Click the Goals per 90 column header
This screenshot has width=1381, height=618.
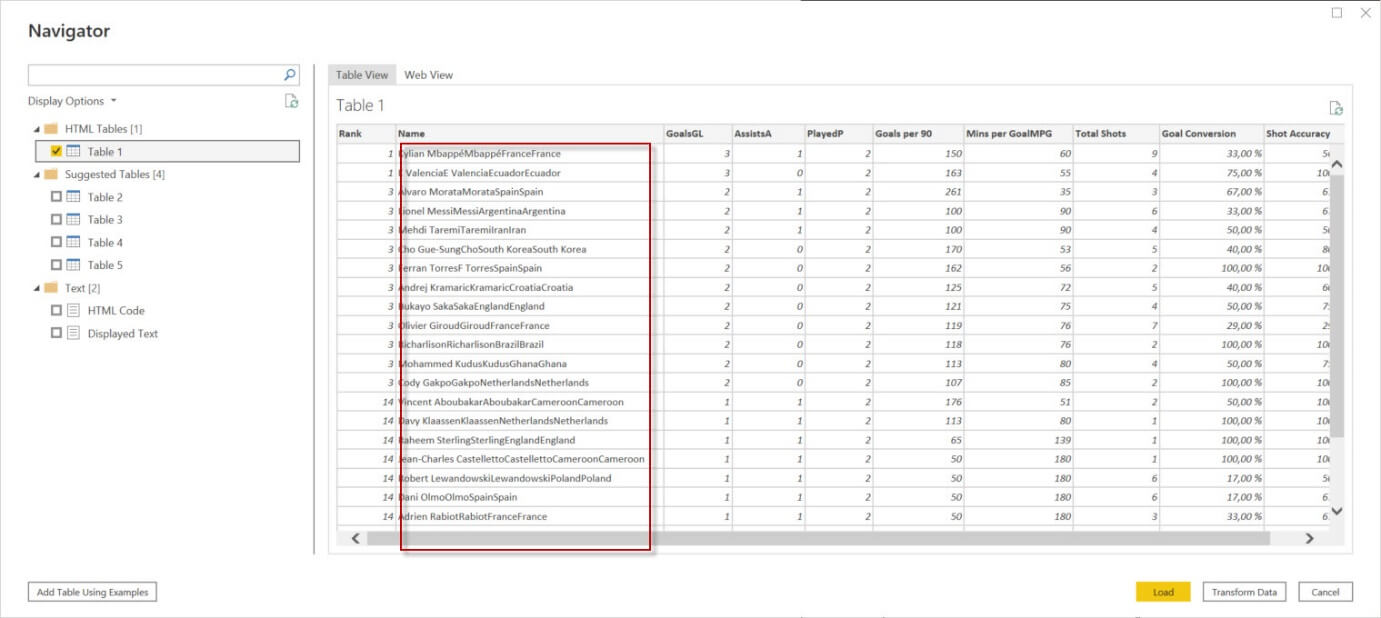coord(918,134)
